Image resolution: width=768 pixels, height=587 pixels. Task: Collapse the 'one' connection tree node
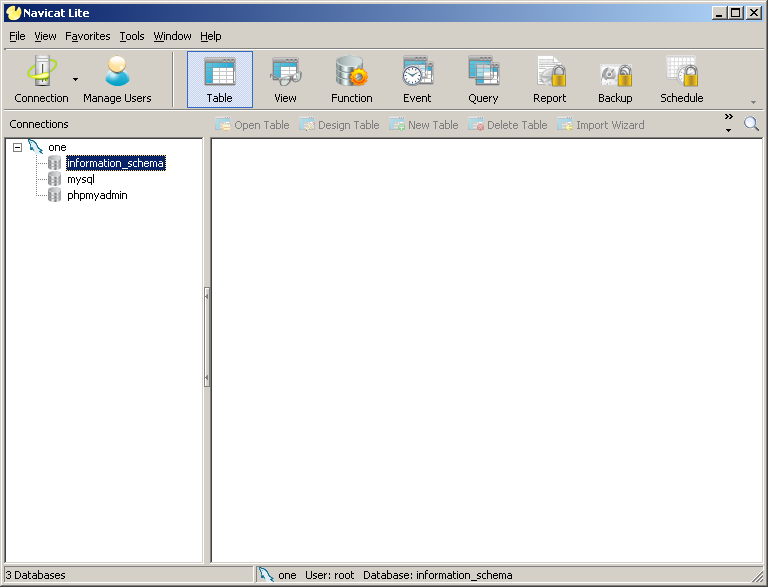tap(18, 147)
